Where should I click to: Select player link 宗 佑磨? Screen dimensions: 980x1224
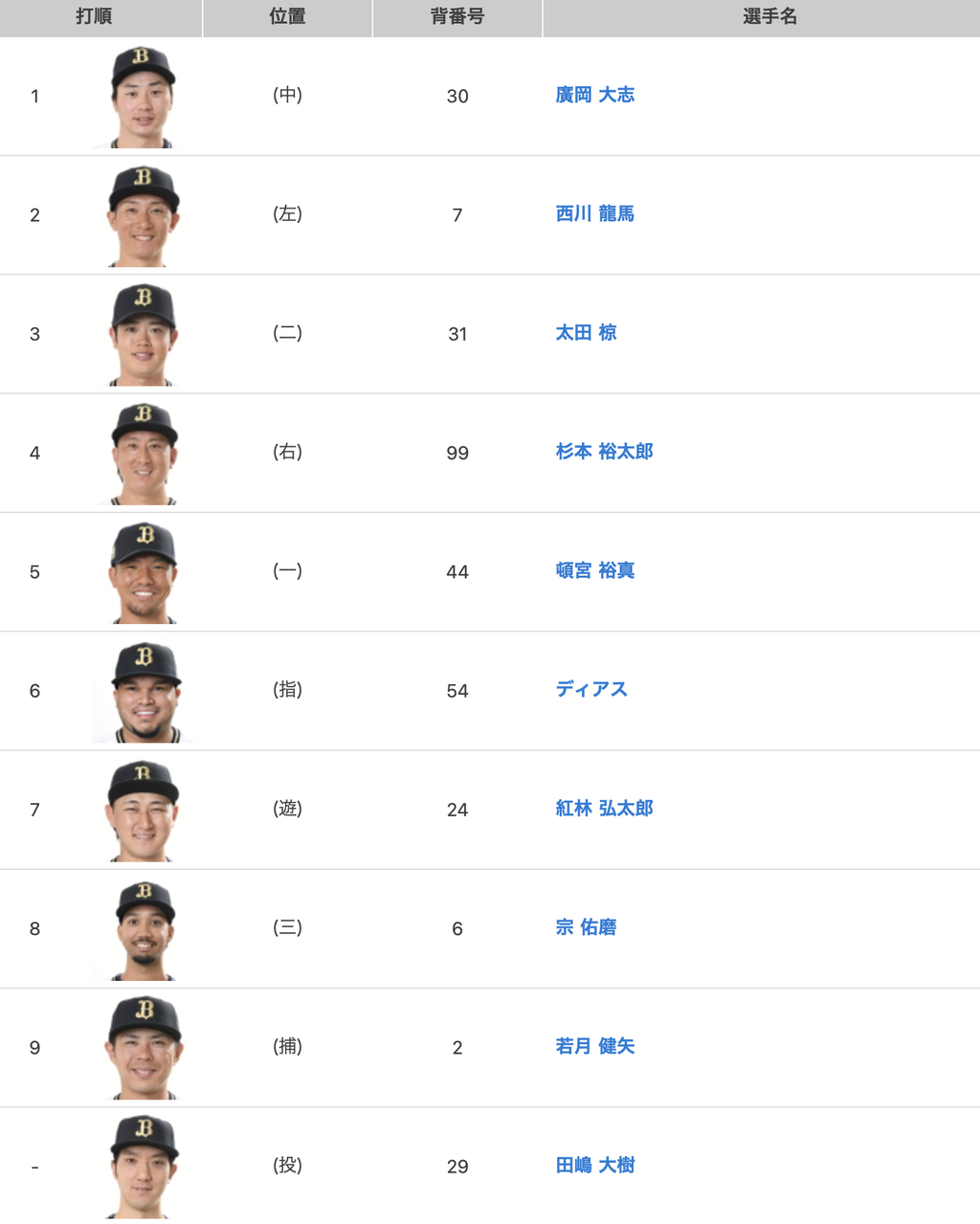point(586,927)
